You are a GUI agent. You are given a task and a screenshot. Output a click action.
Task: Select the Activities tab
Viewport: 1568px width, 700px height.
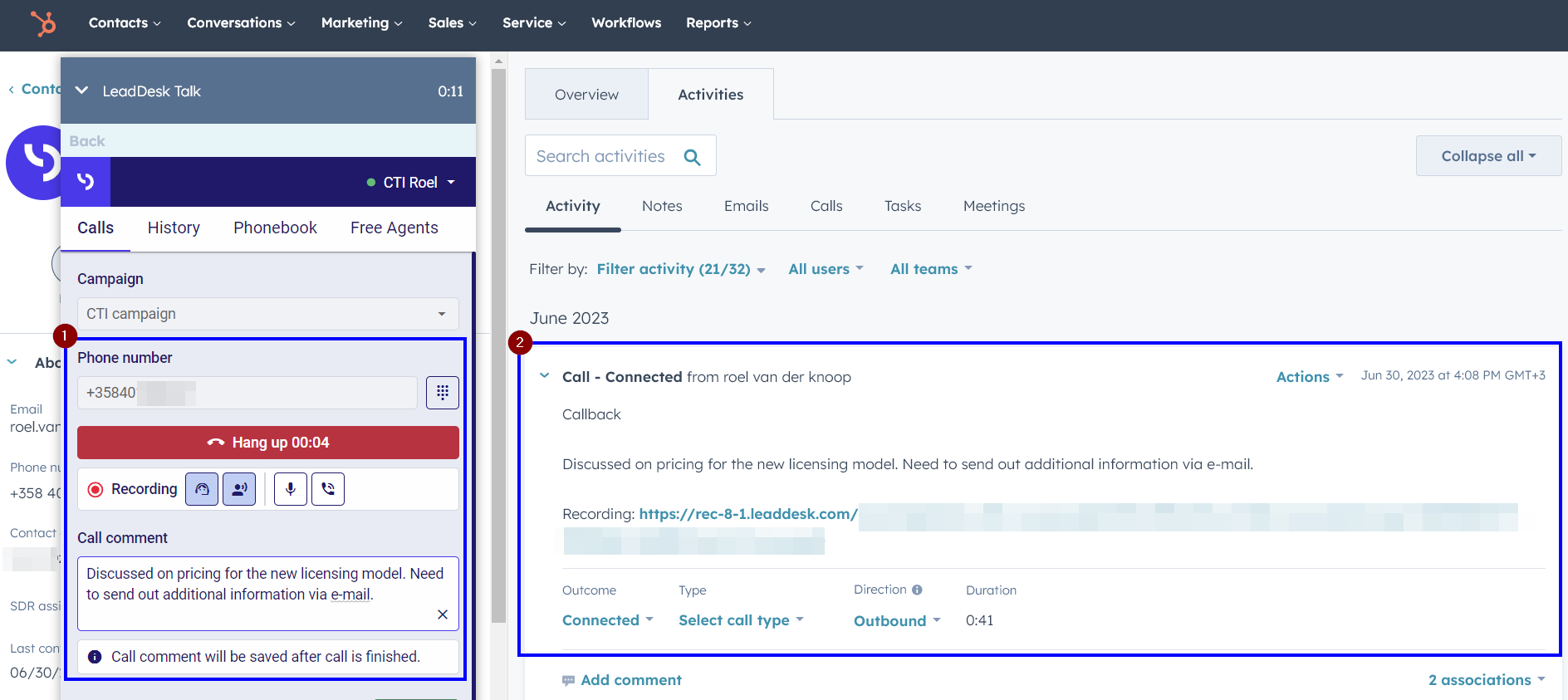click(711, 95)
